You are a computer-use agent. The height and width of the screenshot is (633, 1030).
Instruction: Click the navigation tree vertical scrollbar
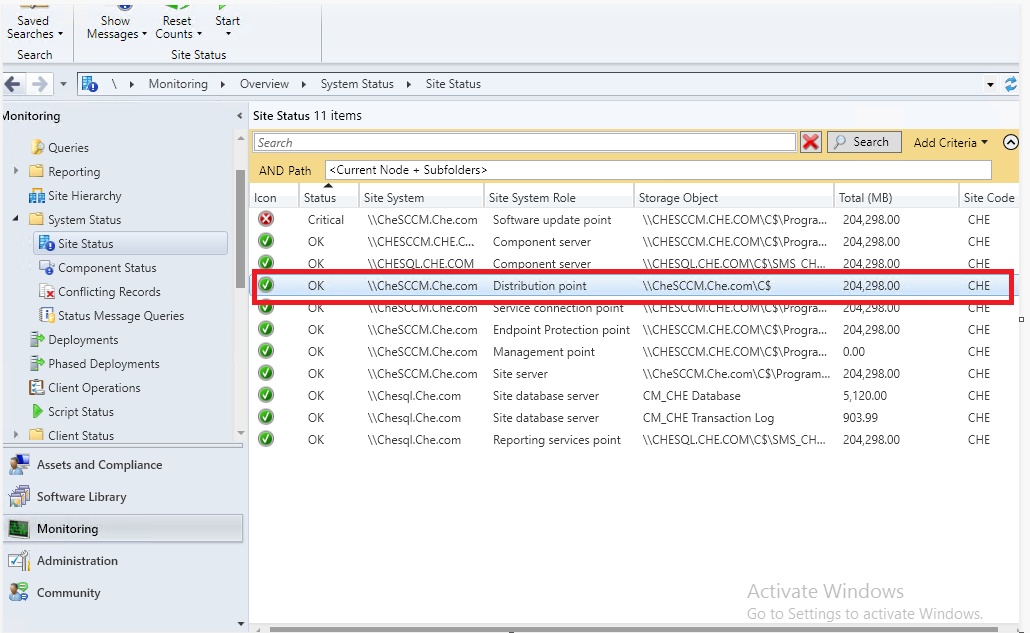point(240,229)
